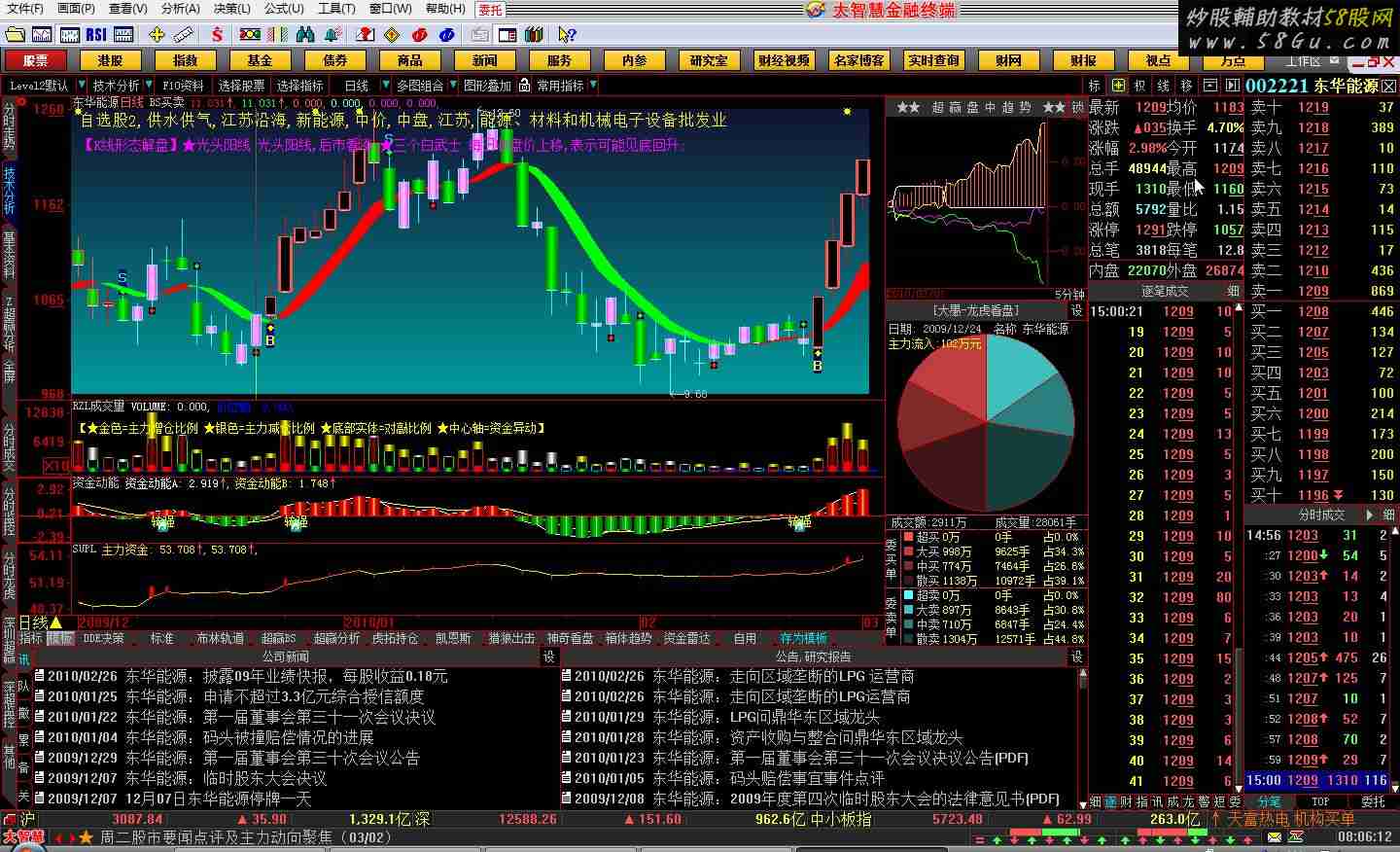Click the 设 settings icon of 公司新闻 panel
This screenshot has height=852, width=1400.
tap(548, 657)
